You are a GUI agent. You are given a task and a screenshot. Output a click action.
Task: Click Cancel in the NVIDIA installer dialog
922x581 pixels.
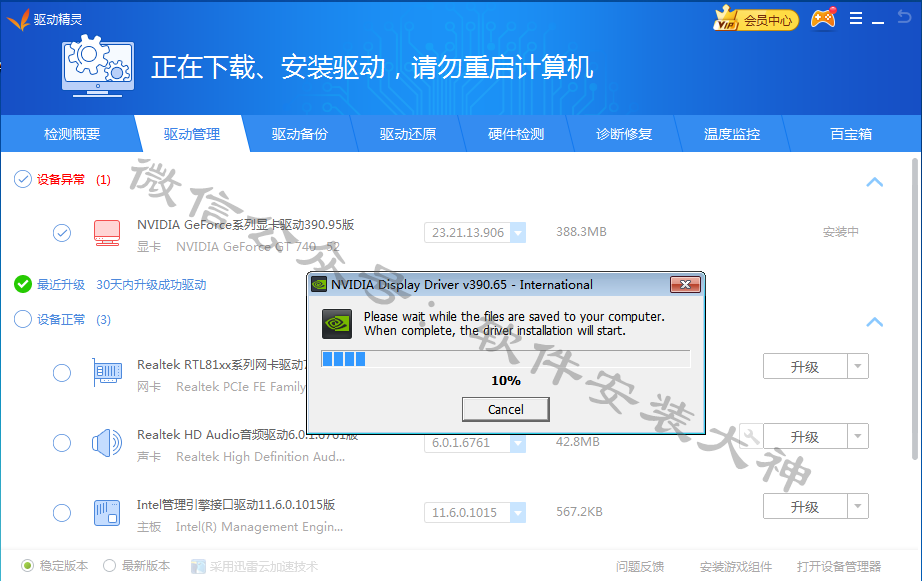506,409
